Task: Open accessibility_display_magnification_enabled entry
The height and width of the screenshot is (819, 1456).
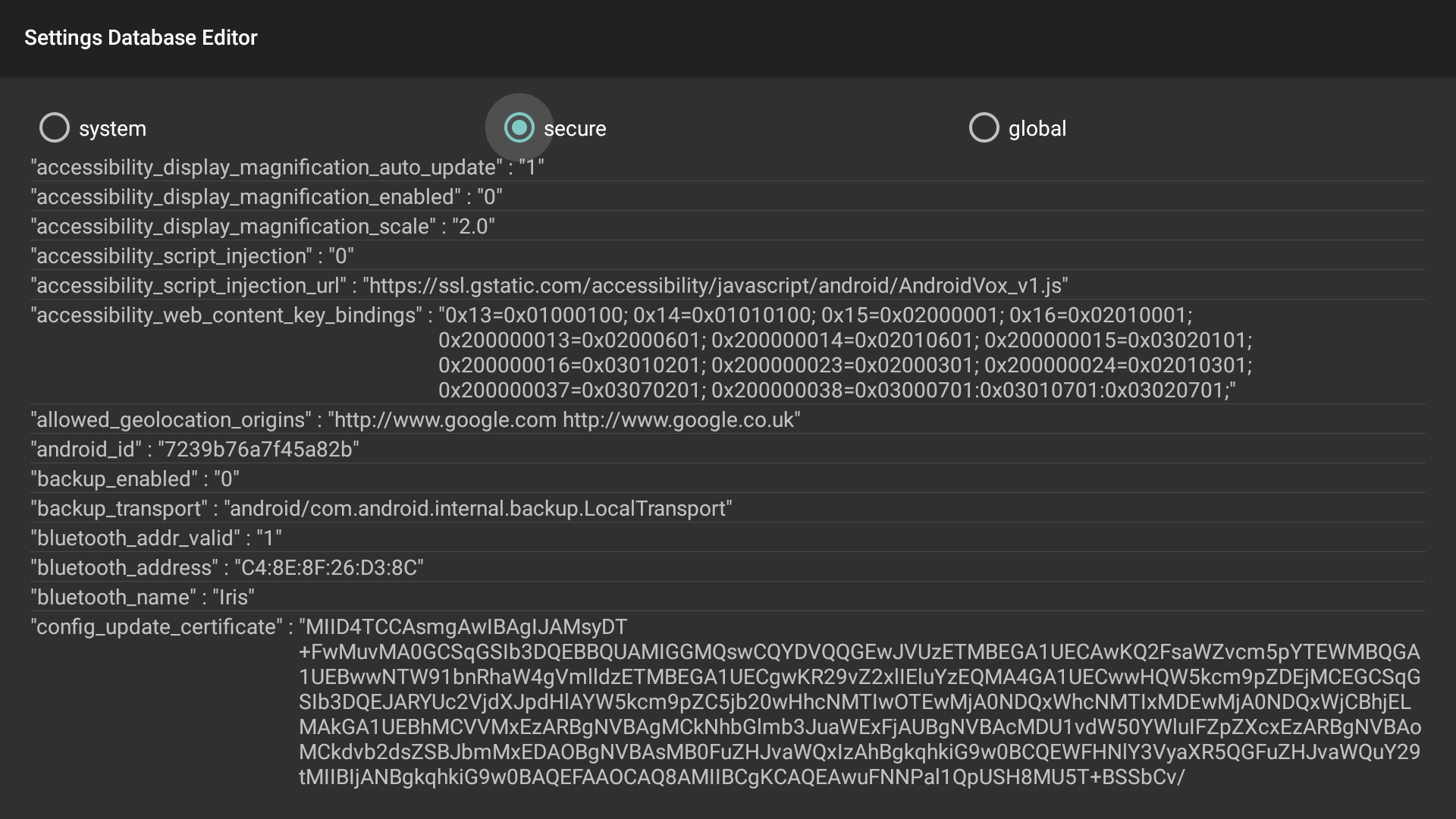Action: point(266,197)
